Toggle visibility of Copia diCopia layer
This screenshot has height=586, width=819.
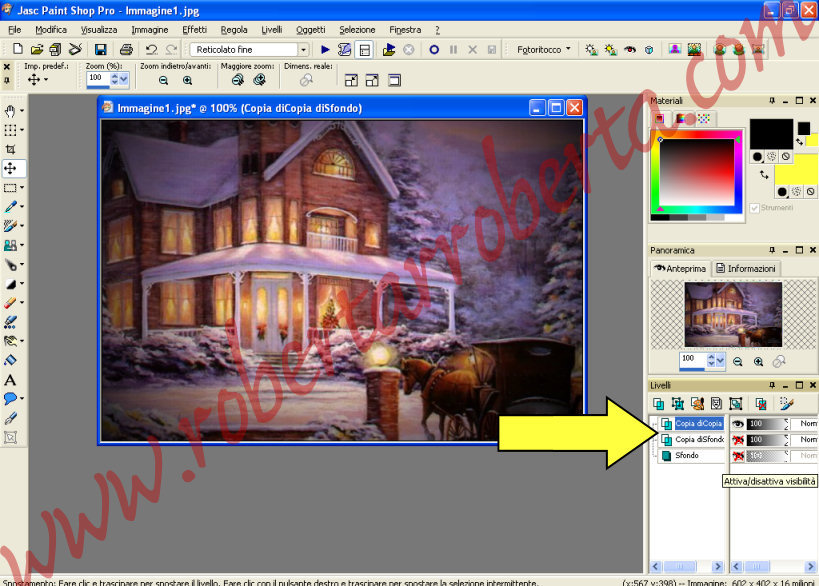click(x=738, y=424)
